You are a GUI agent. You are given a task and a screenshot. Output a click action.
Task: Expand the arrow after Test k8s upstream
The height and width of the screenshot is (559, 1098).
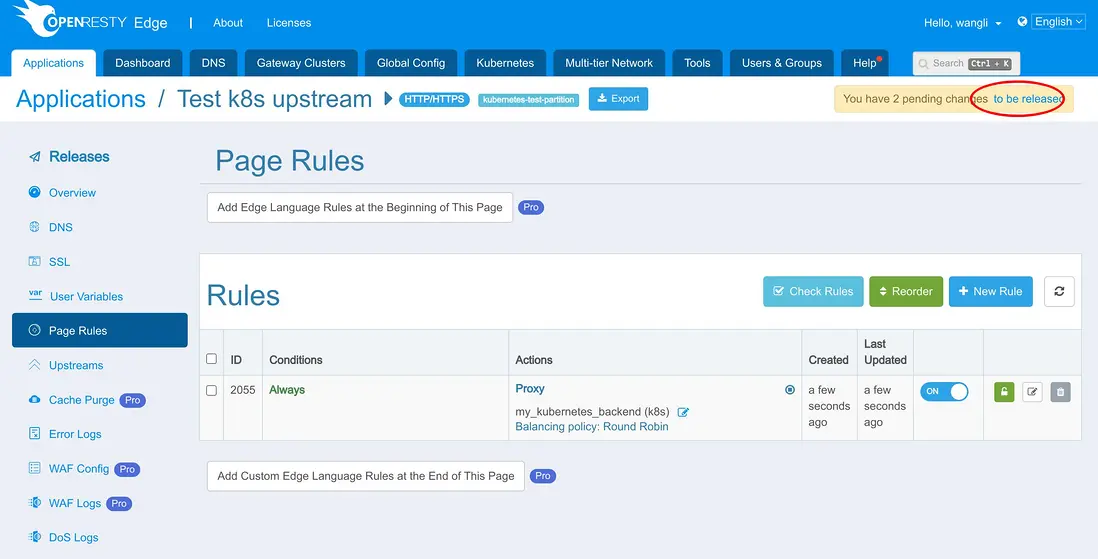click(388, 99)
